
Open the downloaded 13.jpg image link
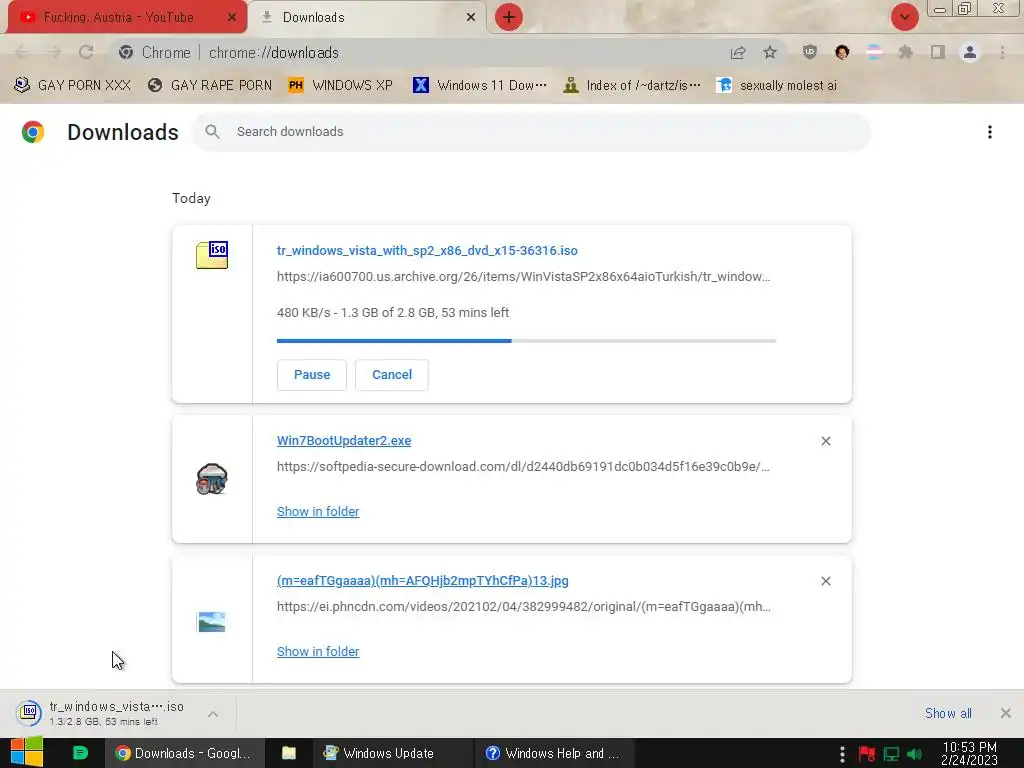click(x=423, y=581)
